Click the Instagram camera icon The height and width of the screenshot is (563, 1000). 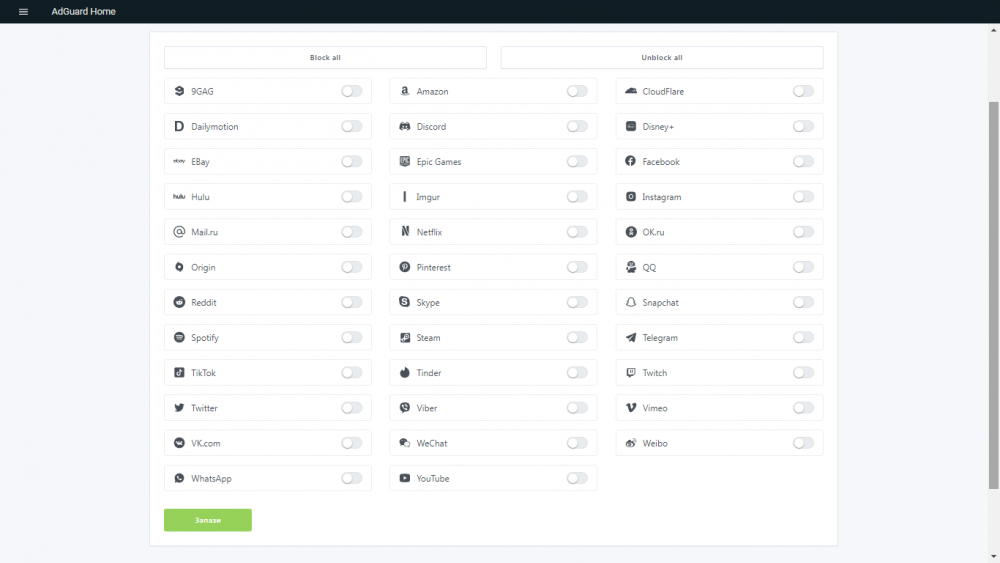[x=631, y=197]
